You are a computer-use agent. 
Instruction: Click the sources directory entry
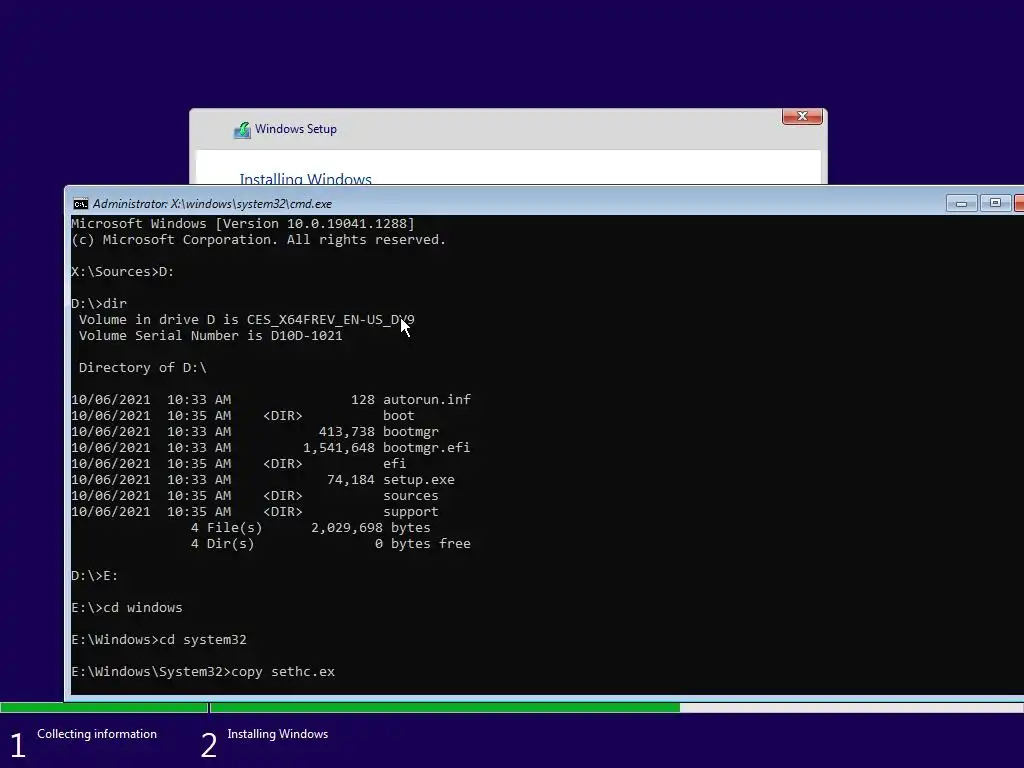point(255,496)
